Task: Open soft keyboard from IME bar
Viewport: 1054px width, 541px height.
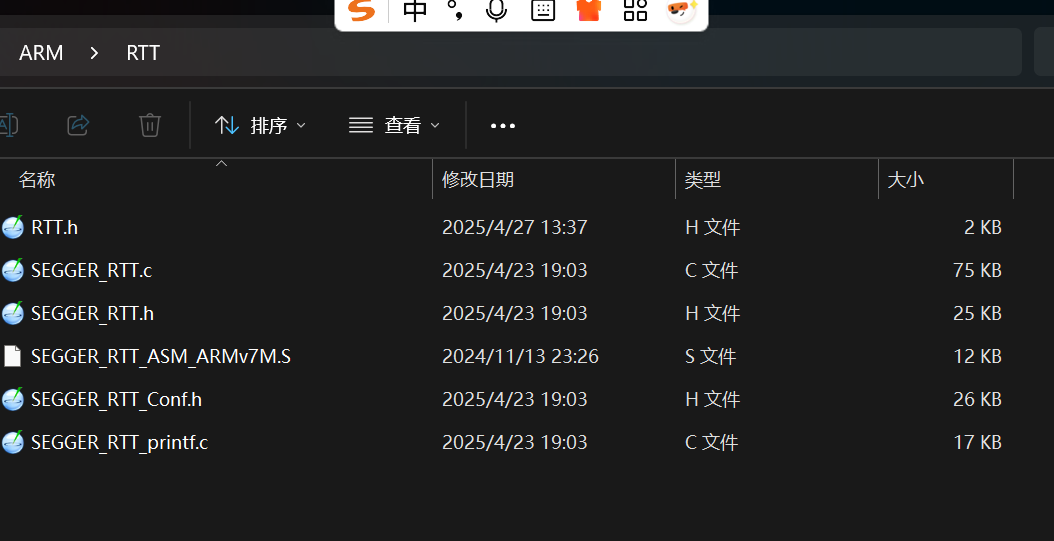Action: (x=543, y=11)
